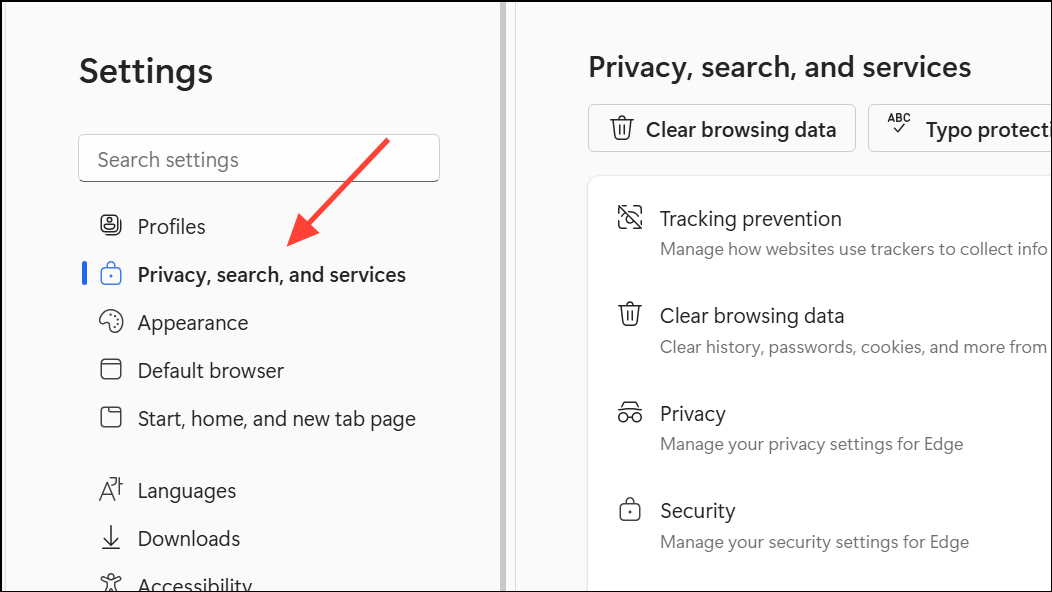The width and height of the screenshot is (1052, 592).
Task: Click the Tracking prevention icon
Action: point(629,217)
